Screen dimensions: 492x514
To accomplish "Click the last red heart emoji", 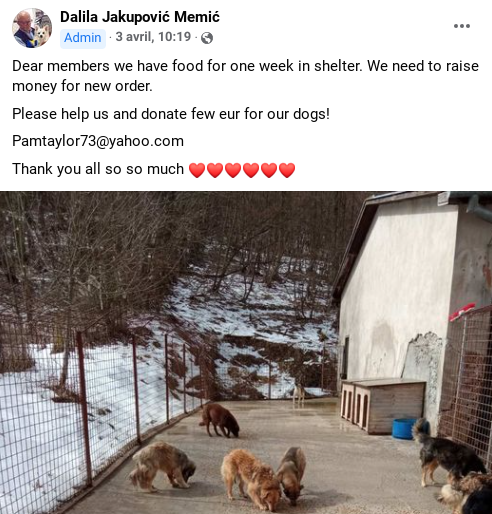I will coord(287,170).
